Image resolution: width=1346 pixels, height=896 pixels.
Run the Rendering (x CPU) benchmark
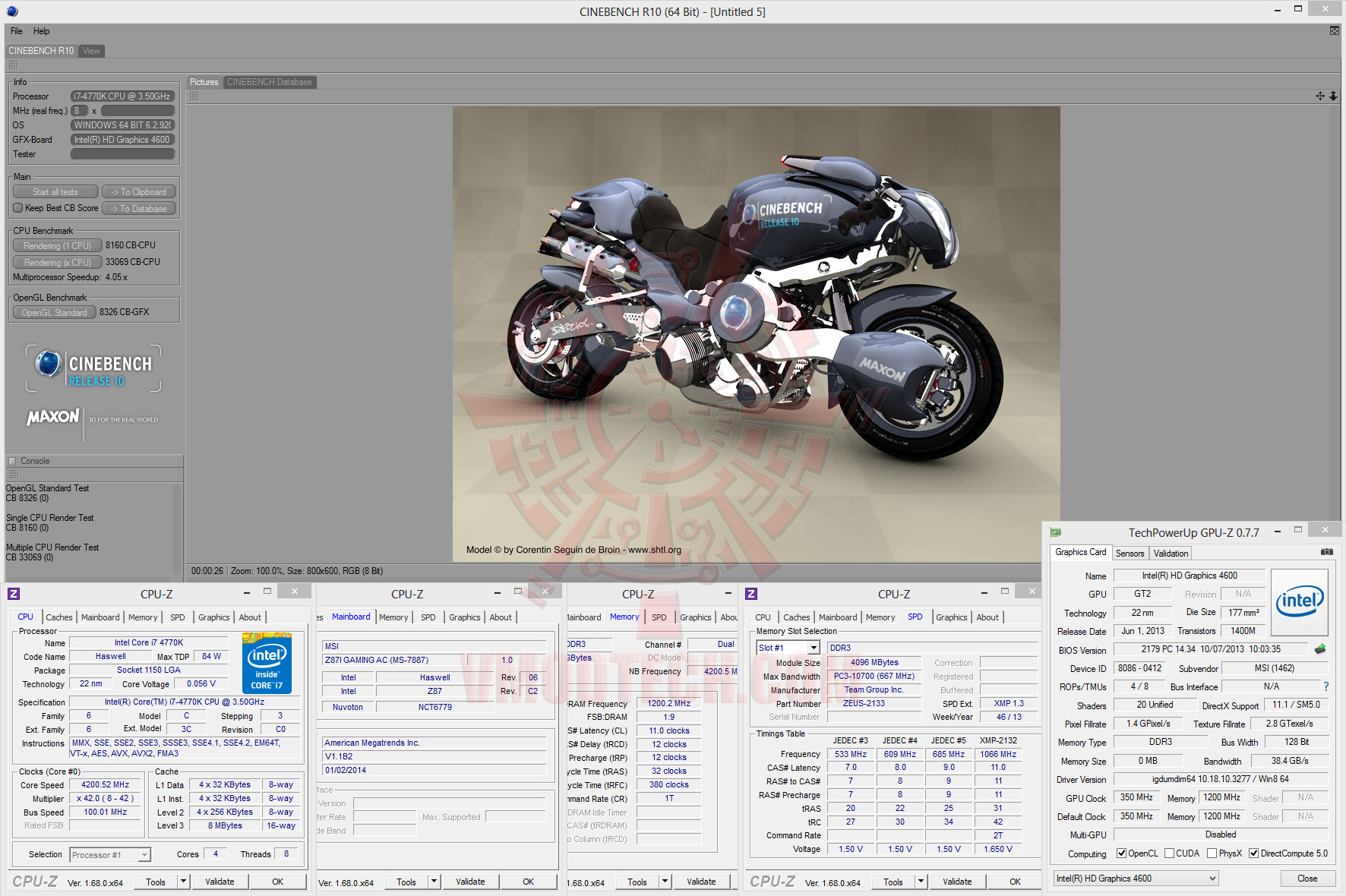(57, 263)
